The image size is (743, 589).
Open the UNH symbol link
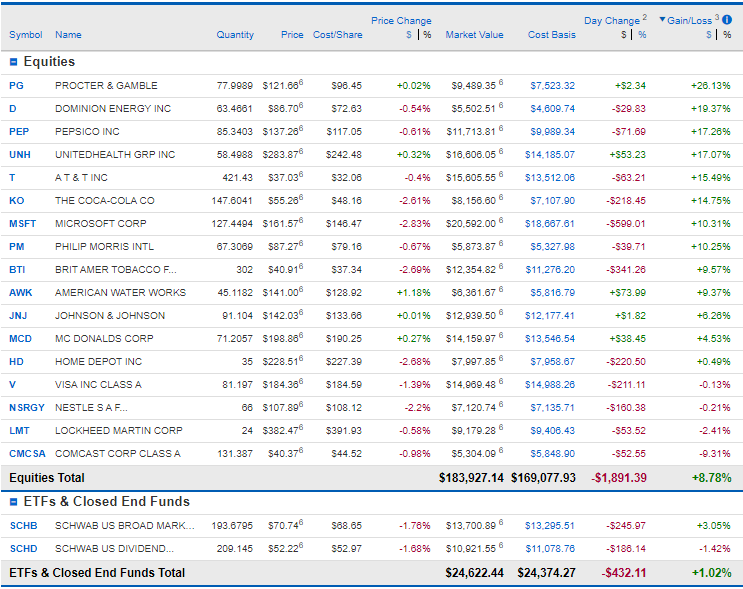(20, 154)
